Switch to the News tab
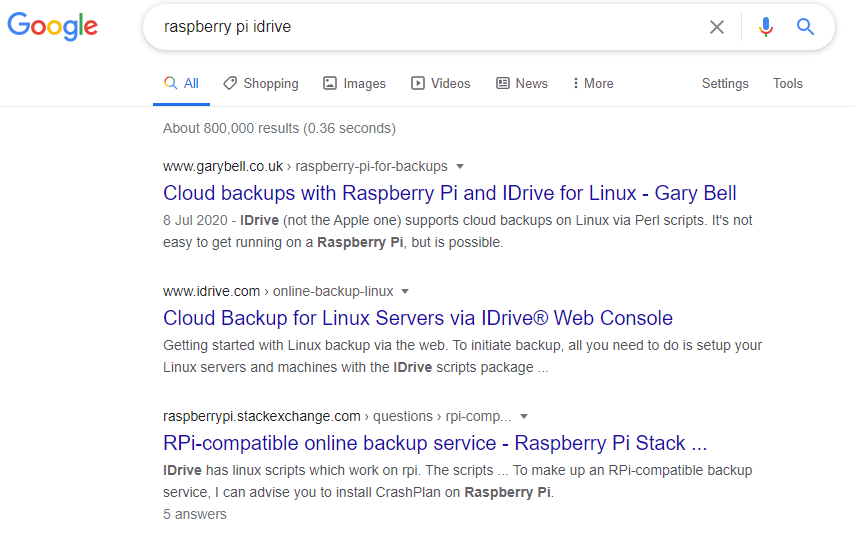The image size is (854, 546). 522,83
